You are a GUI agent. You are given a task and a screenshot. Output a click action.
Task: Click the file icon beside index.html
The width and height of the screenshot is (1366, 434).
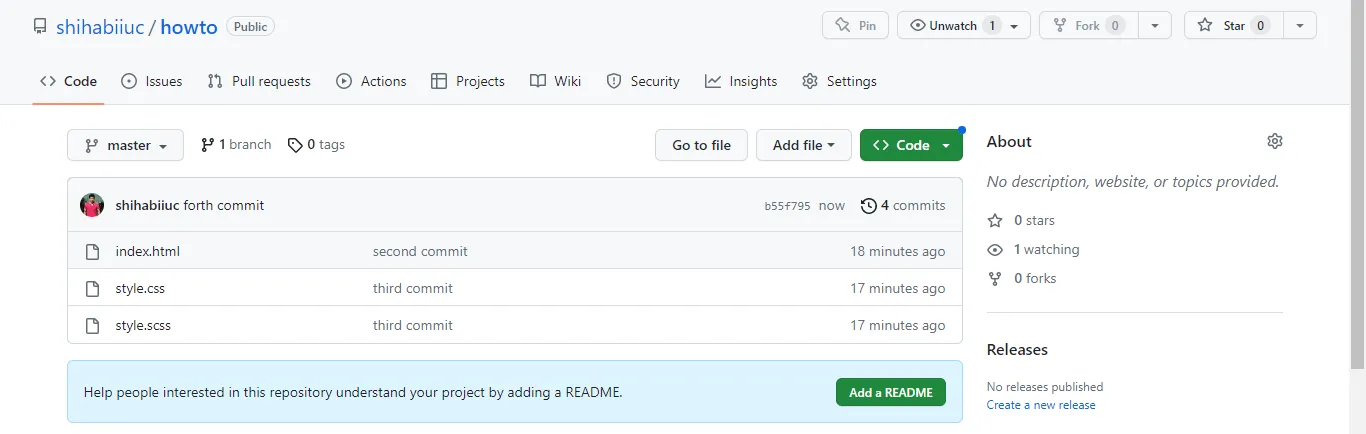93,251
